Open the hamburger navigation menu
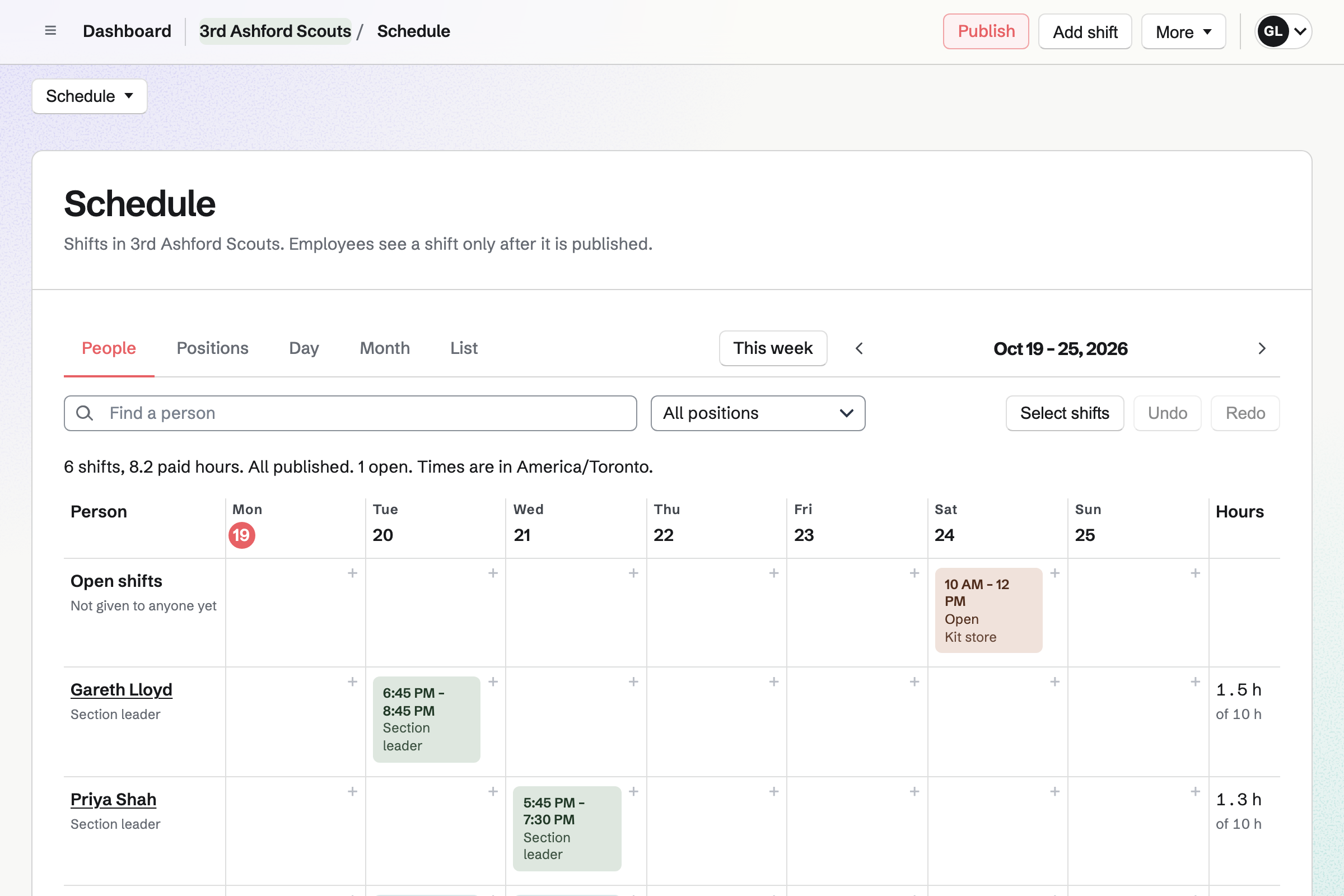This screenshot has width=1344, height=896. tap(50, 31)
